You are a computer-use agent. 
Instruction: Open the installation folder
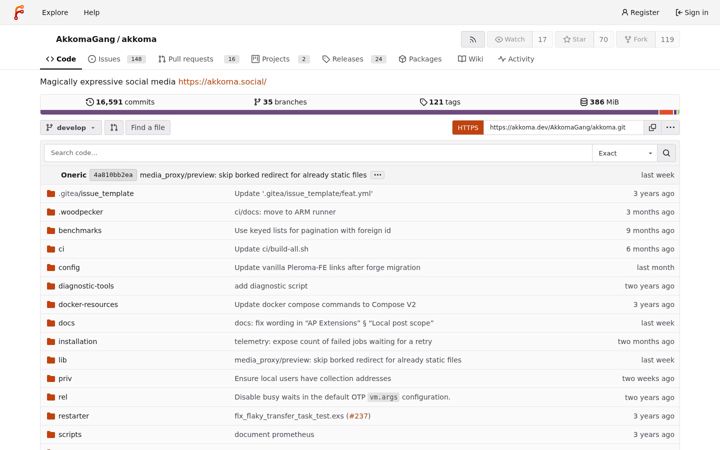tap(78, 342)
